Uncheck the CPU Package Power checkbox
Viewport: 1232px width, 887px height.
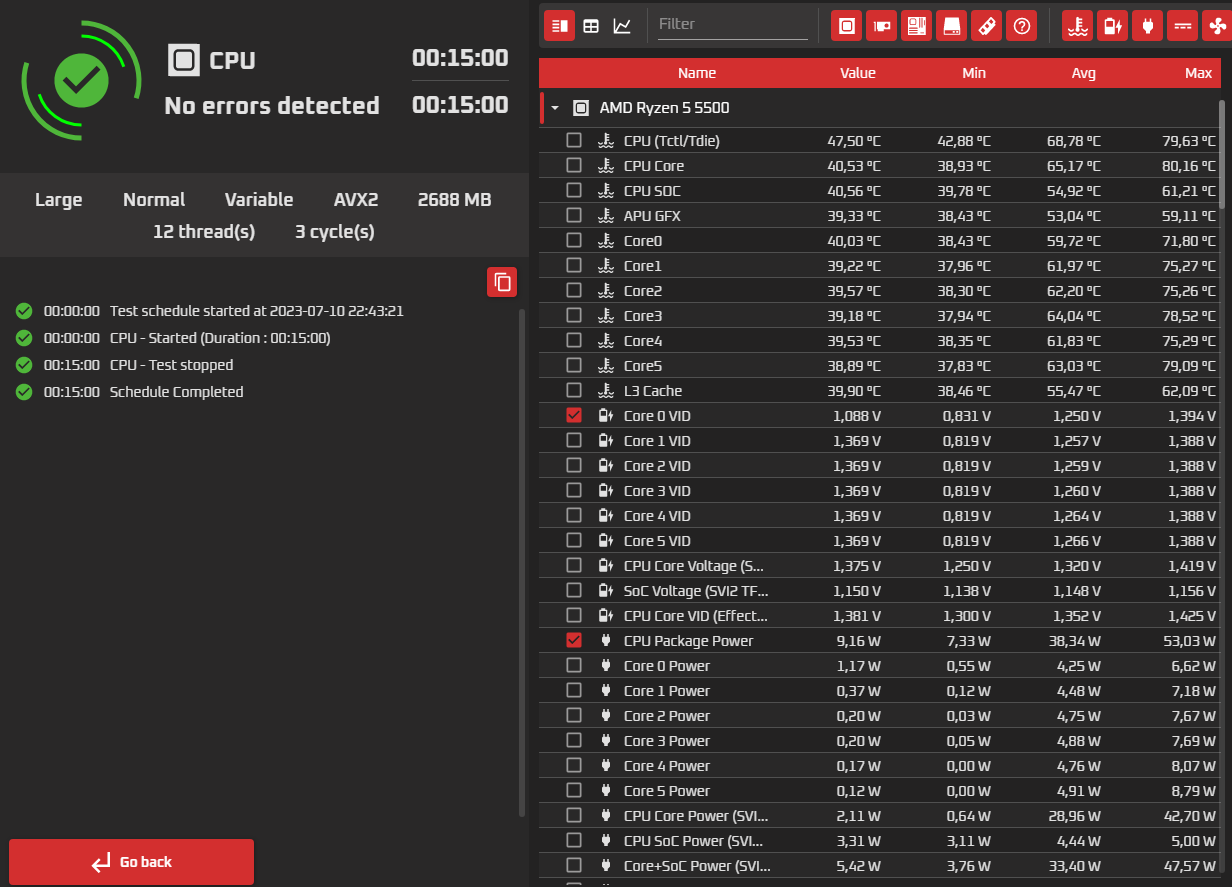[574, 640]
